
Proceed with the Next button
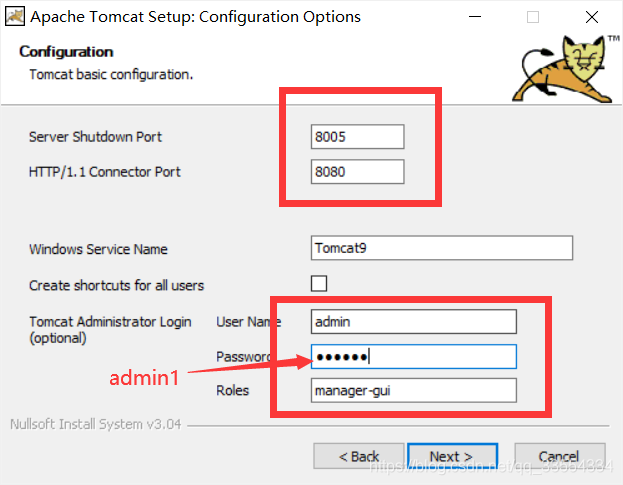[453, 456]
